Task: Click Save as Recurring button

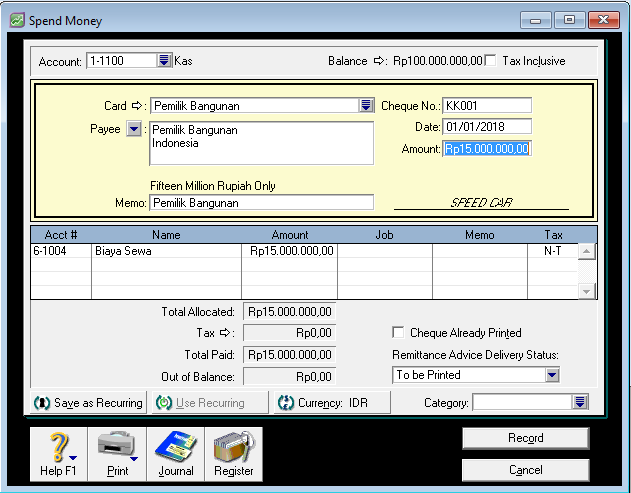Action: [89, 402]
